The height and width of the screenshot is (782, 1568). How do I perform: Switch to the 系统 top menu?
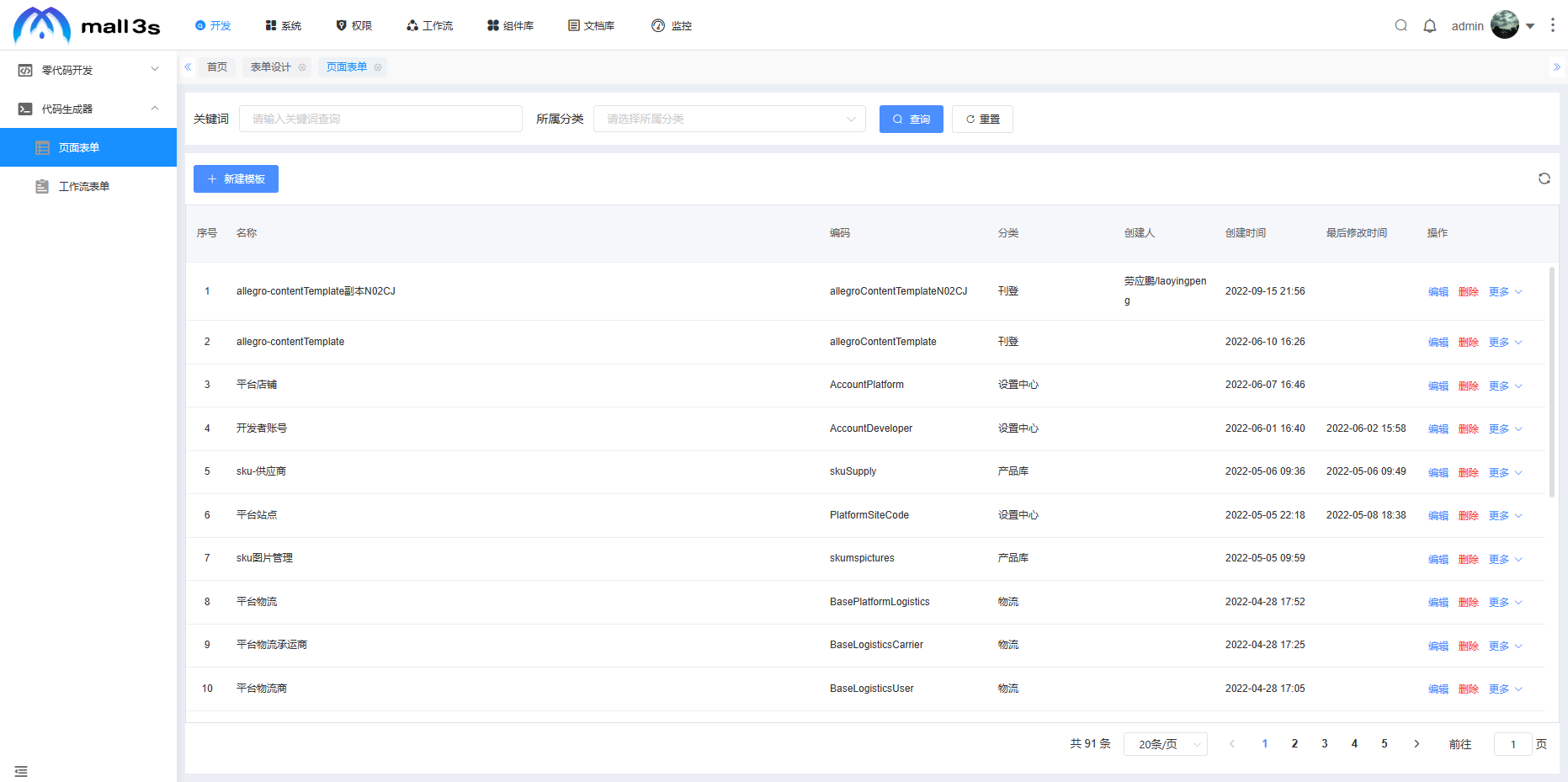284,25
